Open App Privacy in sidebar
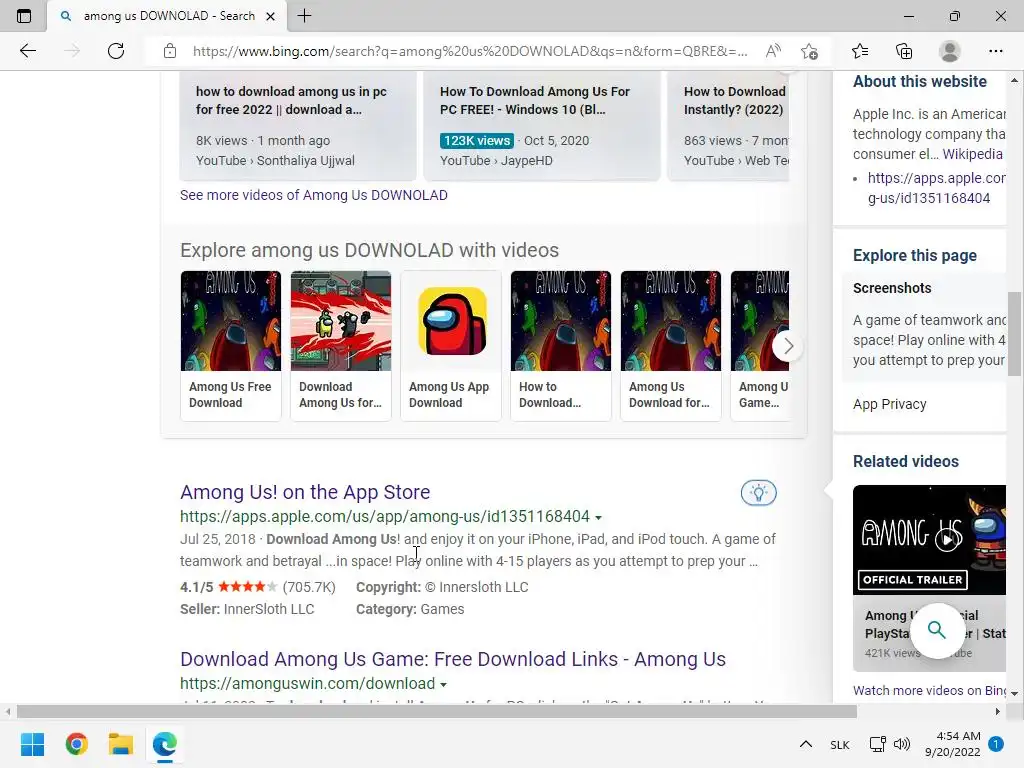The width and height of the screenshot is (1024, 768). click(x=889, y=404)
